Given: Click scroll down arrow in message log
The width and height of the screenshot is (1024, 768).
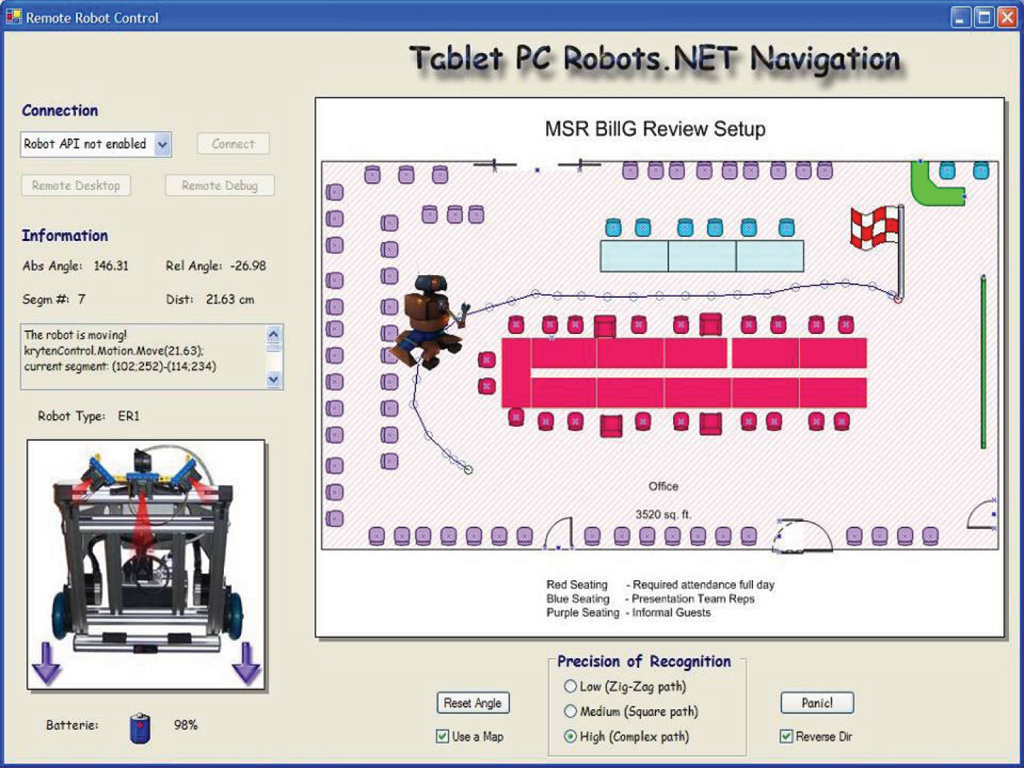Looking at the screenshot, I should coord(274,379).
